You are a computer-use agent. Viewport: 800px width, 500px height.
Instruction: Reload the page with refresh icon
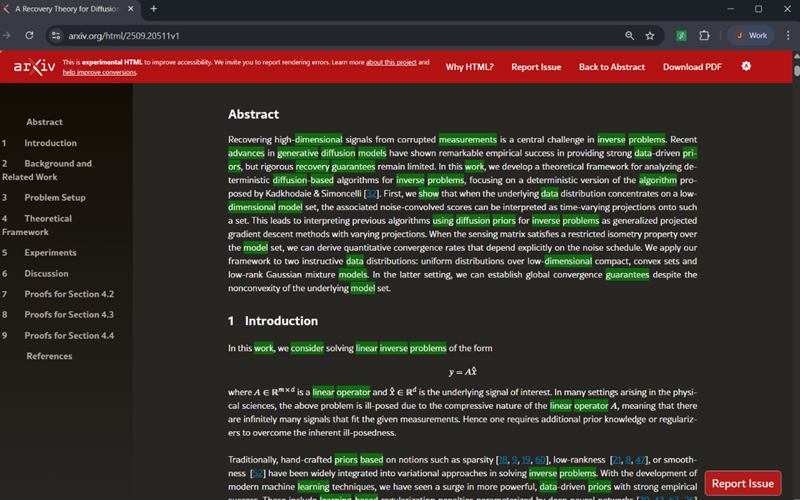pyautogui.click(x=29, y=35)
